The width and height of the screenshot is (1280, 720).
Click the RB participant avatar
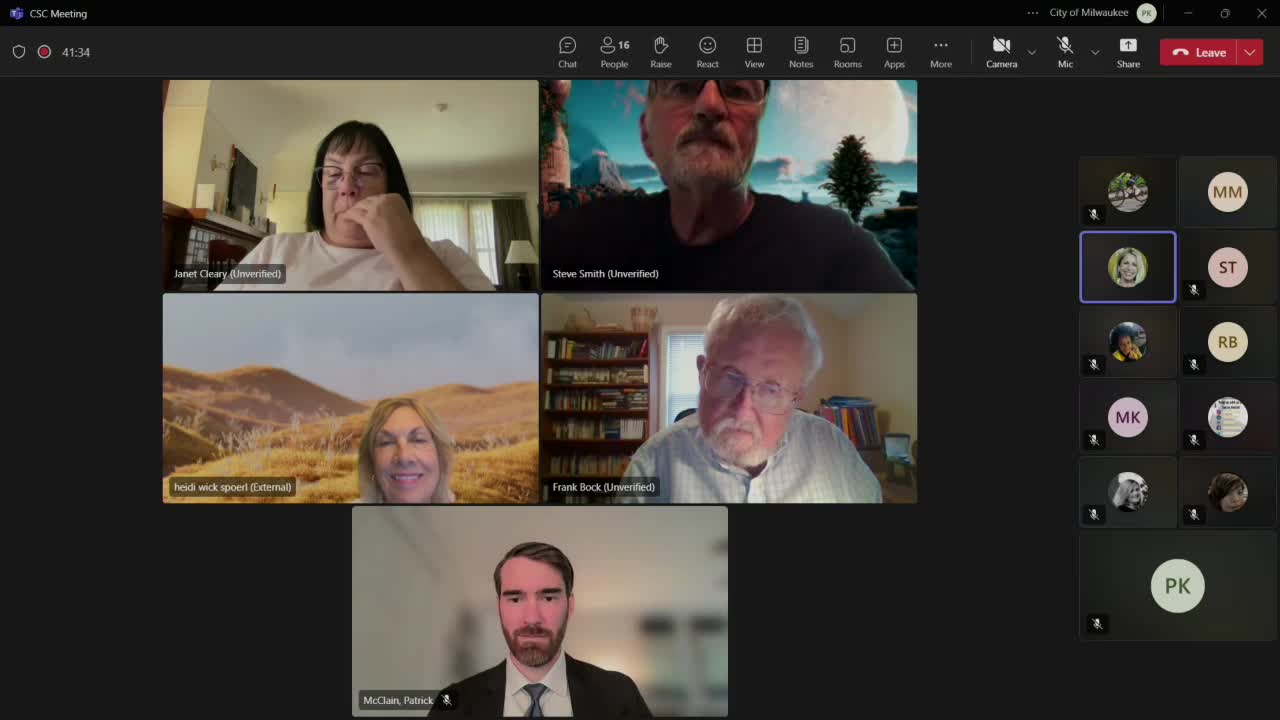pos(1228,342)
